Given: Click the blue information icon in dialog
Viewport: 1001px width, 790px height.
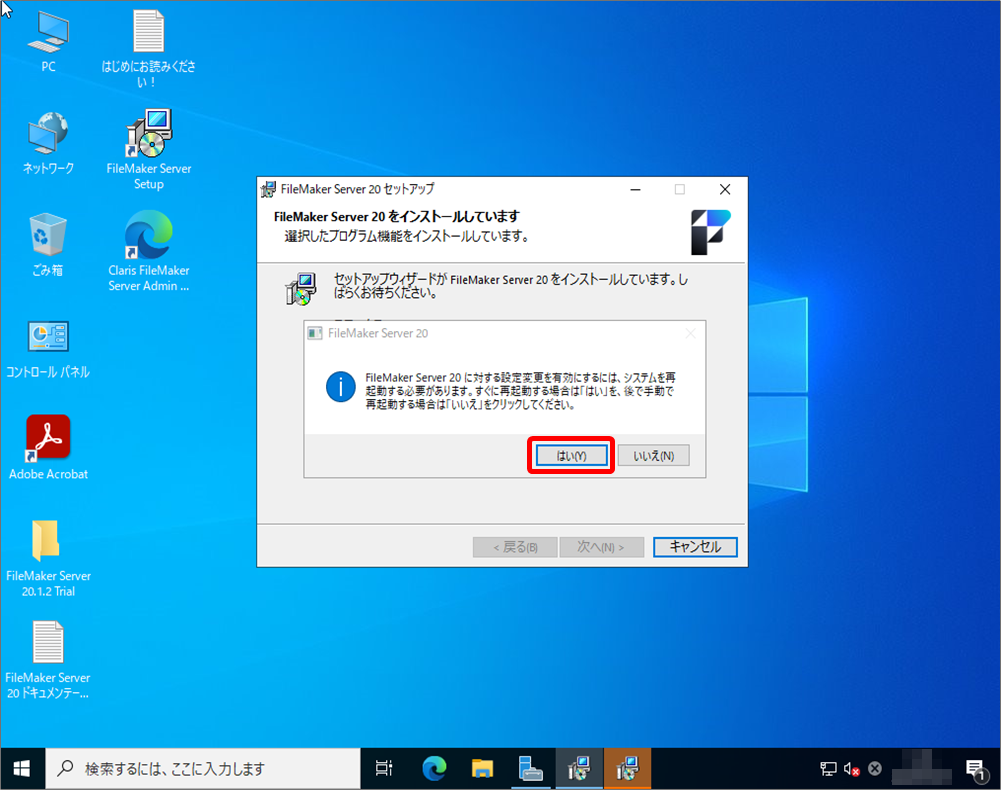Looking at the screenshot, I should pos(340,387).
